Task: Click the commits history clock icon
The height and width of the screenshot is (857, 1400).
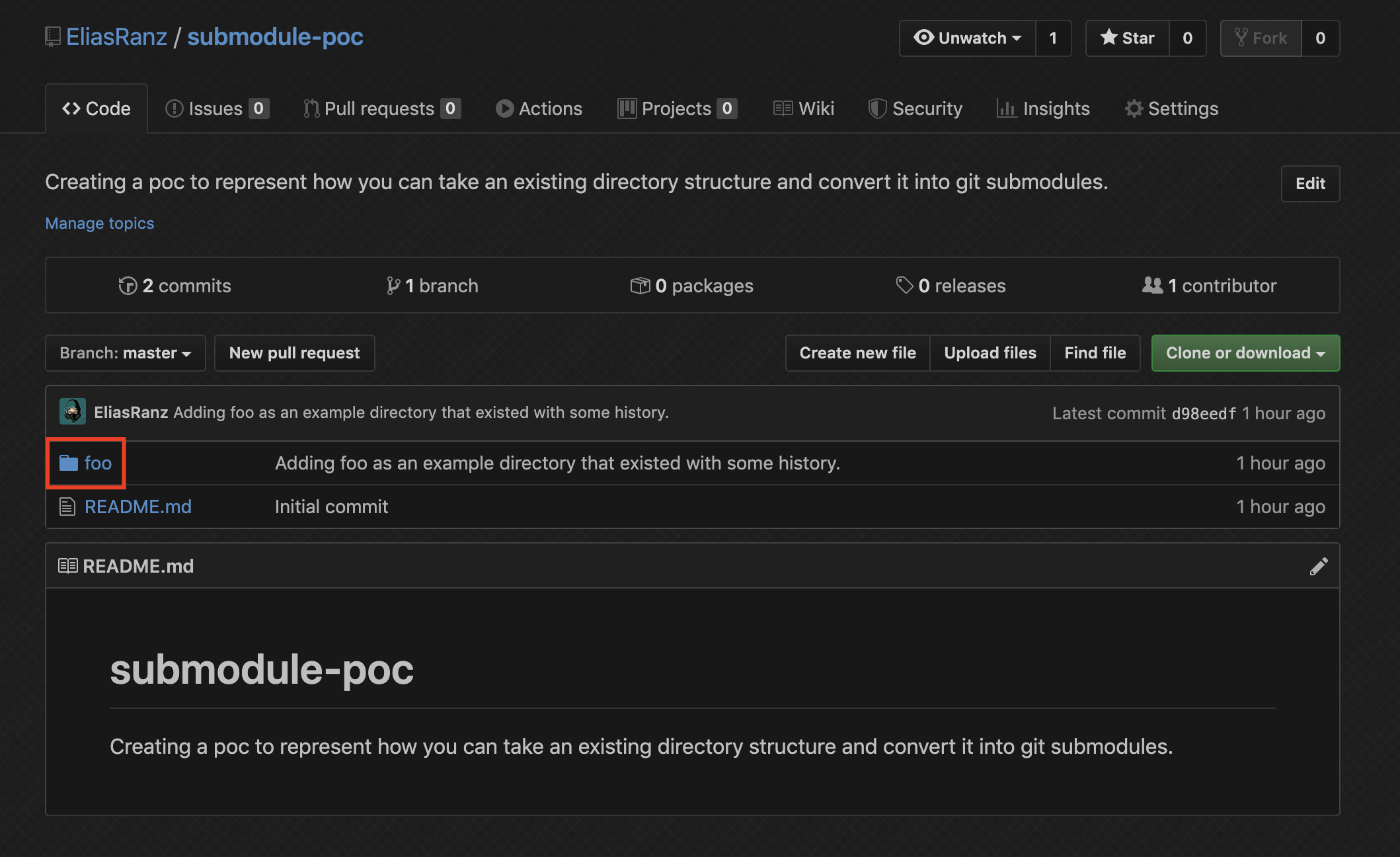Action: tap(128, 286)
